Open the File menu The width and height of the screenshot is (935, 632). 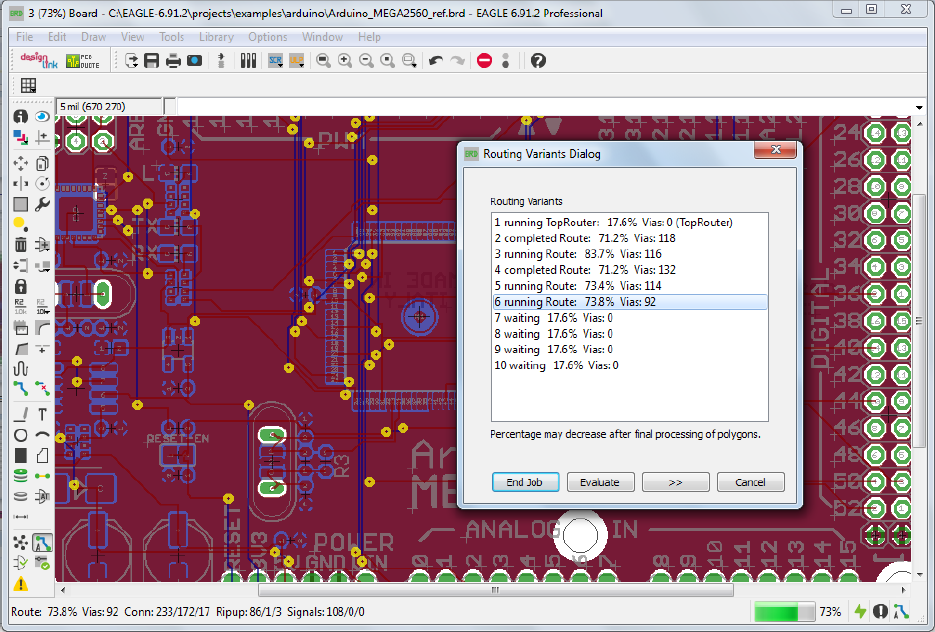click(24, 37)
